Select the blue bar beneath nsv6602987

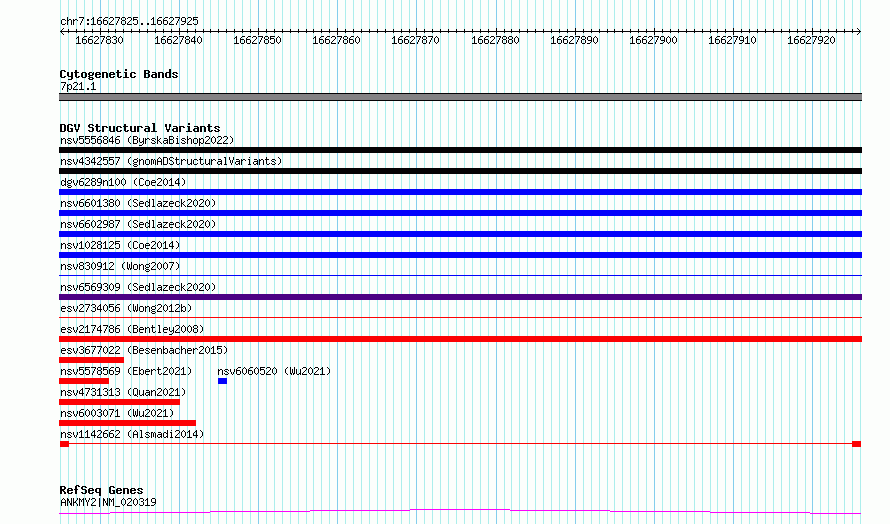pos(460,234)
